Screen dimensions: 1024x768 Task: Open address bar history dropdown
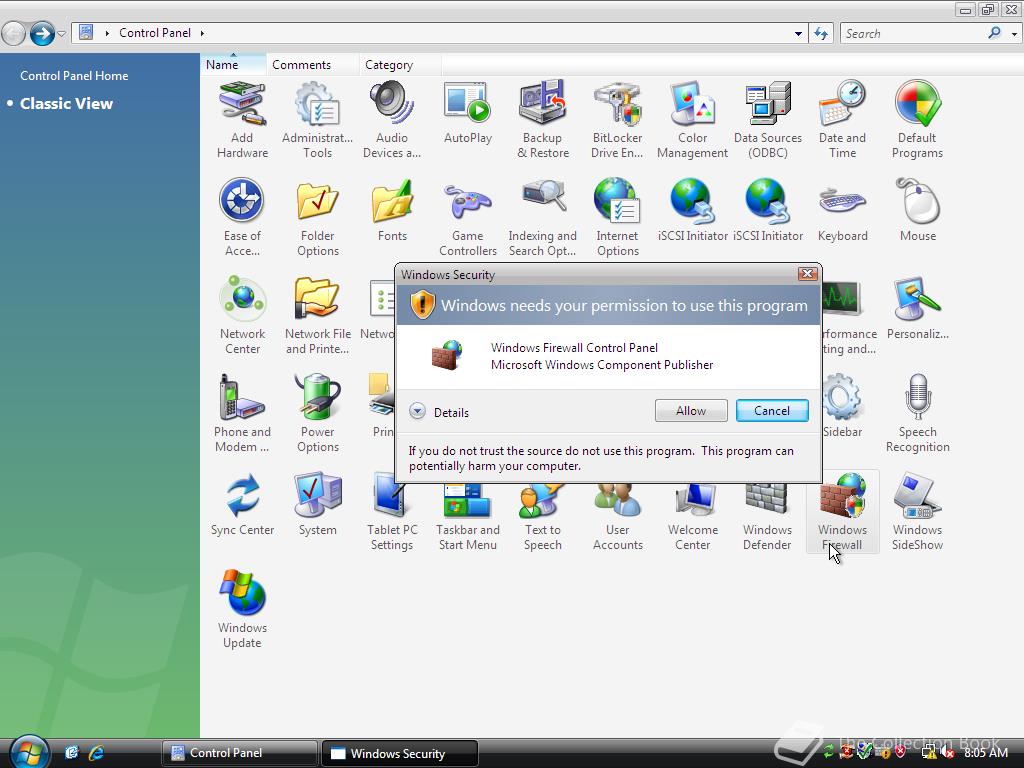point(798,33)
